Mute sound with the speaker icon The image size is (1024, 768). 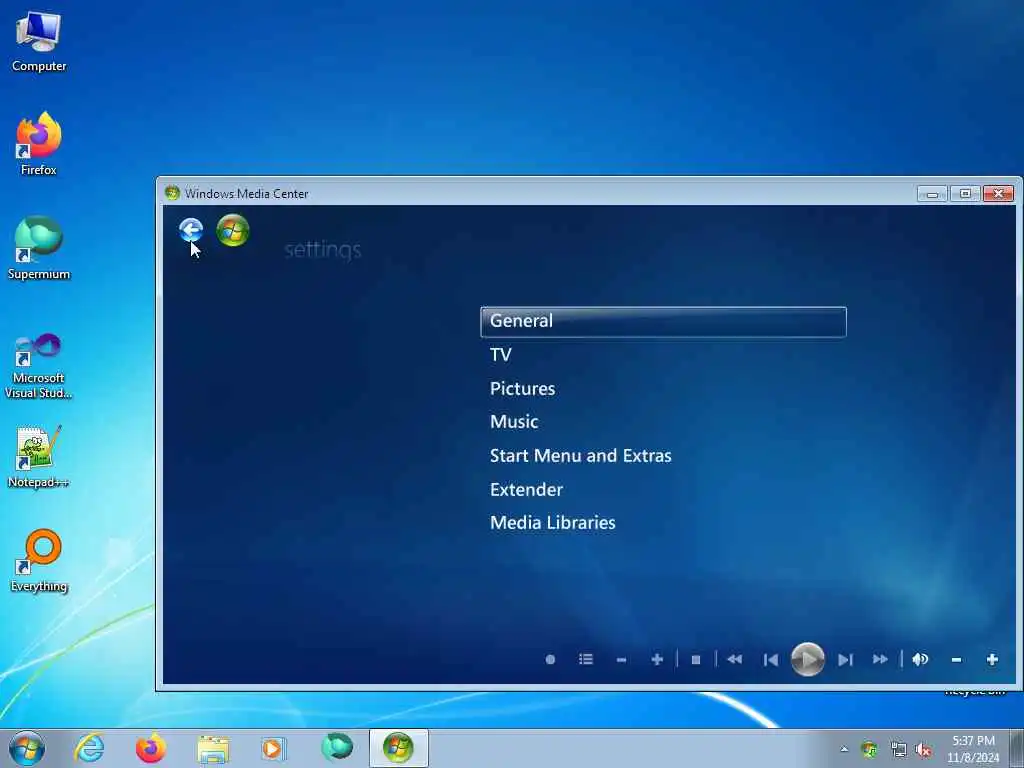coord(920,660)
